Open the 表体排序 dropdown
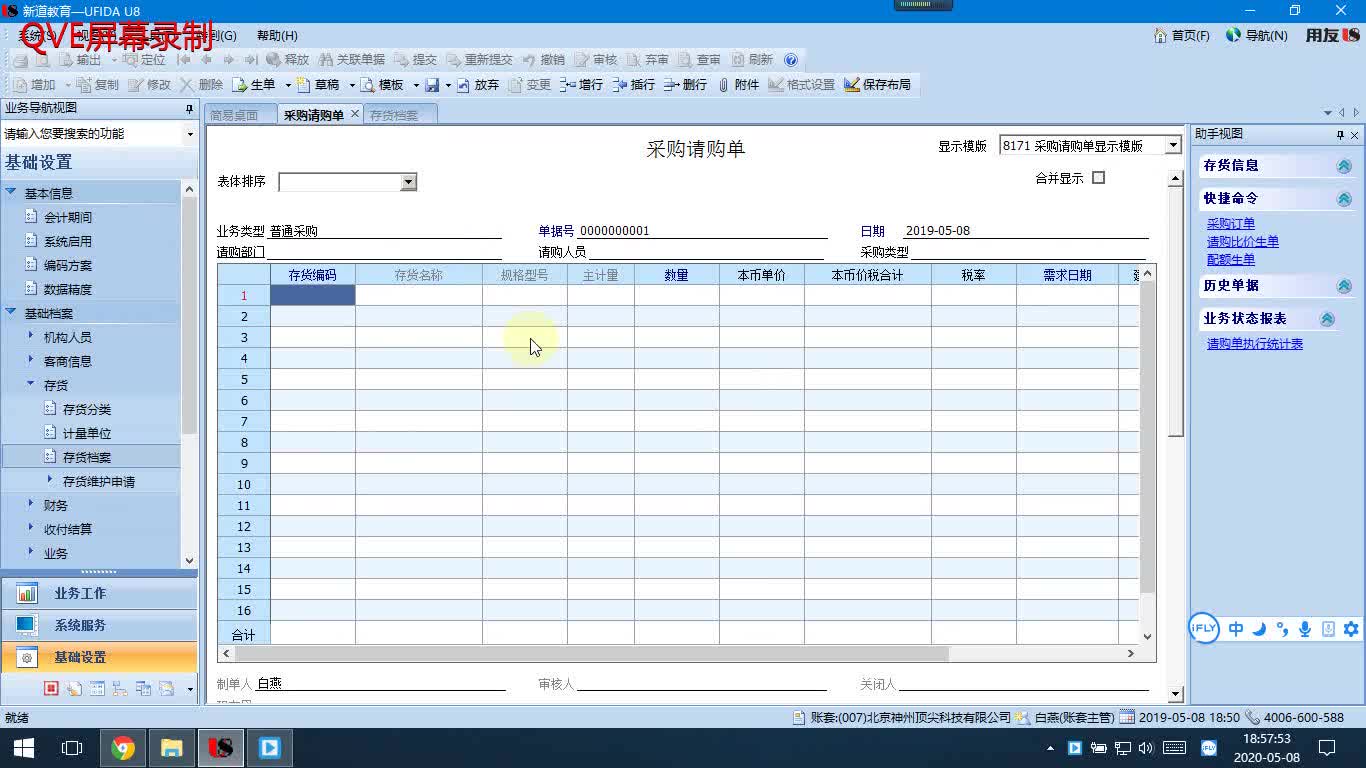 click(x=408, y=182)
